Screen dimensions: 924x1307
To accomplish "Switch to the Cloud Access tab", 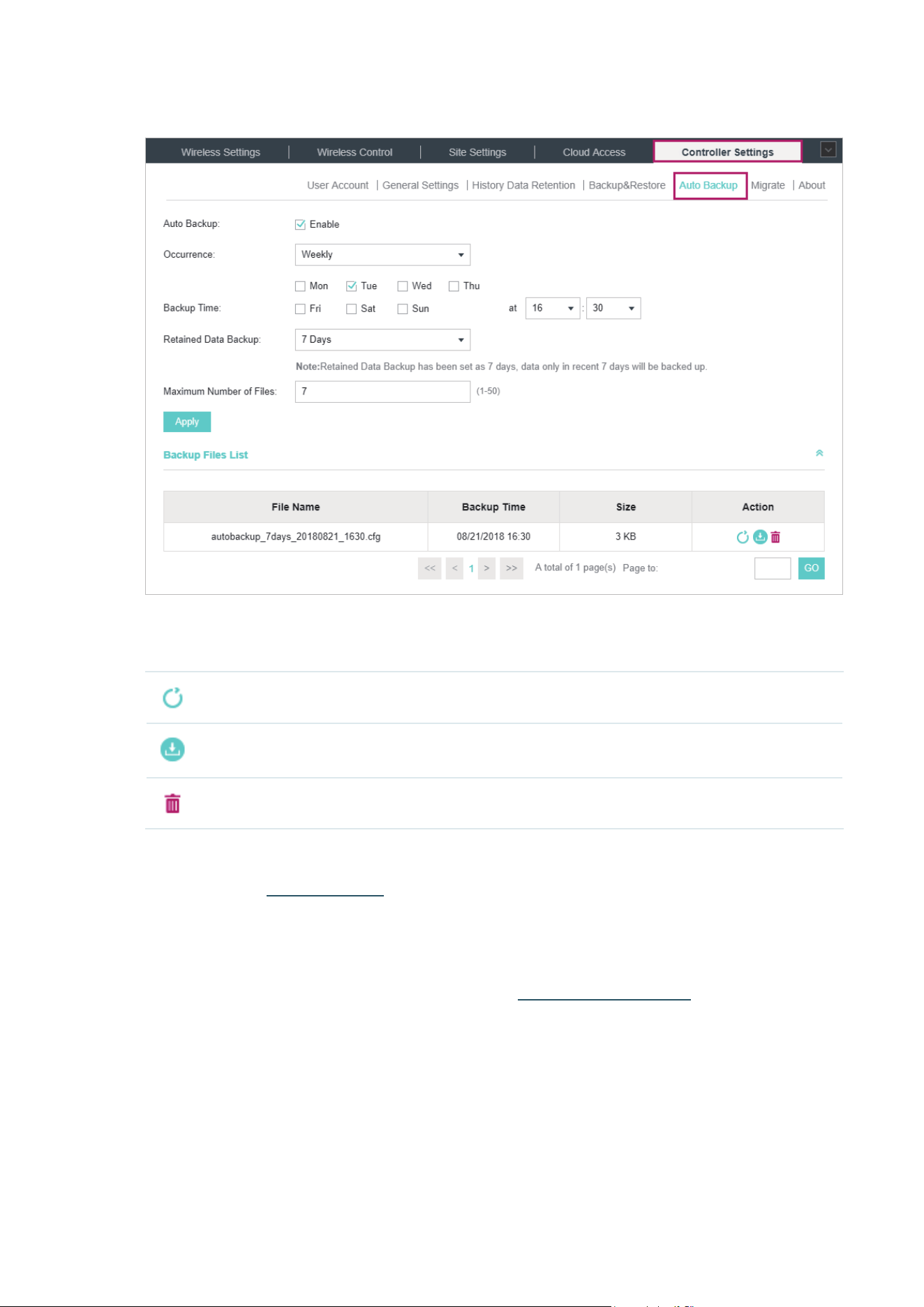I will 594,152.
